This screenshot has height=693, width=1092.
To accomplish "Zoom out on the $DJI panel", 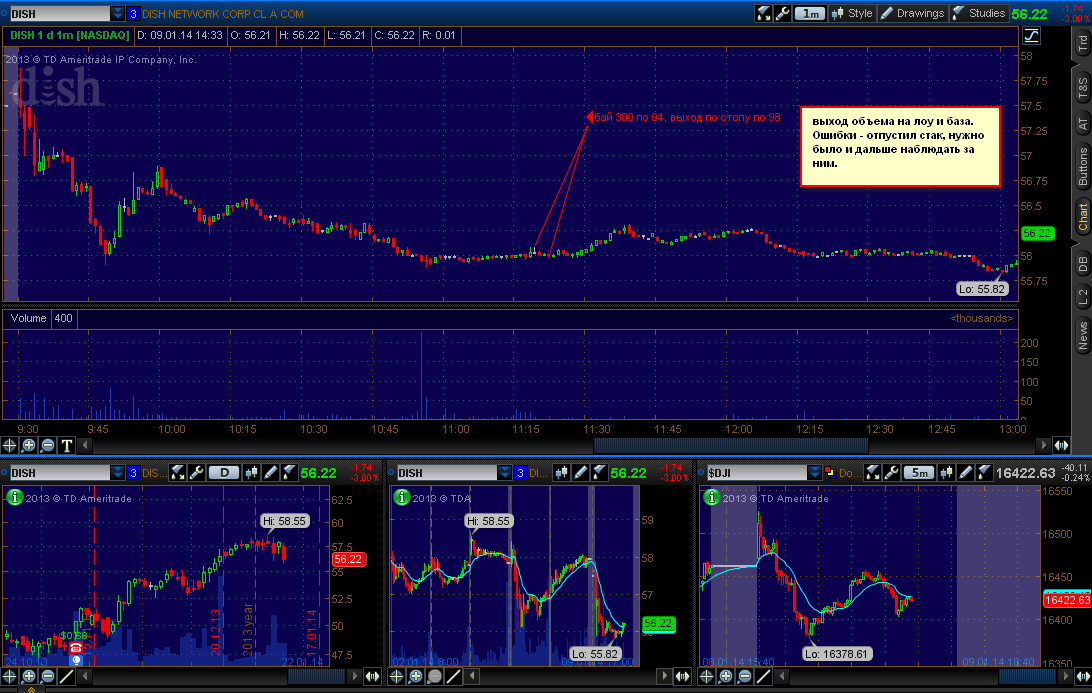I will (x=744, y=676).
